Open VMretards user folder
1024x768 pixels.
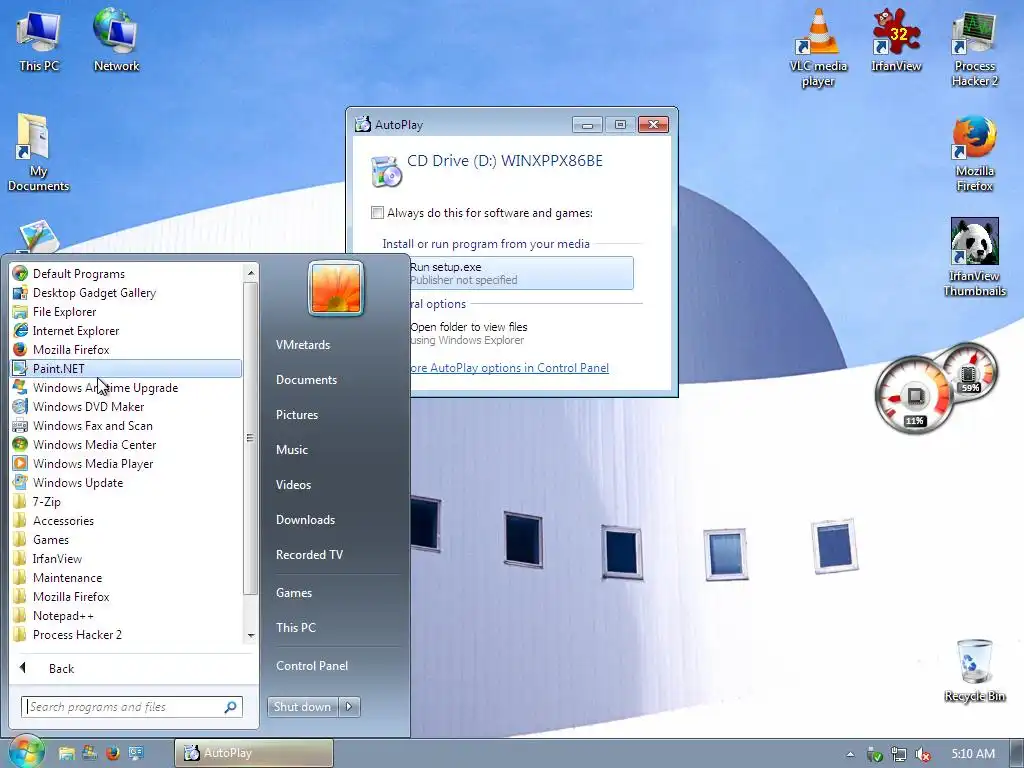[x=303, y=345]
